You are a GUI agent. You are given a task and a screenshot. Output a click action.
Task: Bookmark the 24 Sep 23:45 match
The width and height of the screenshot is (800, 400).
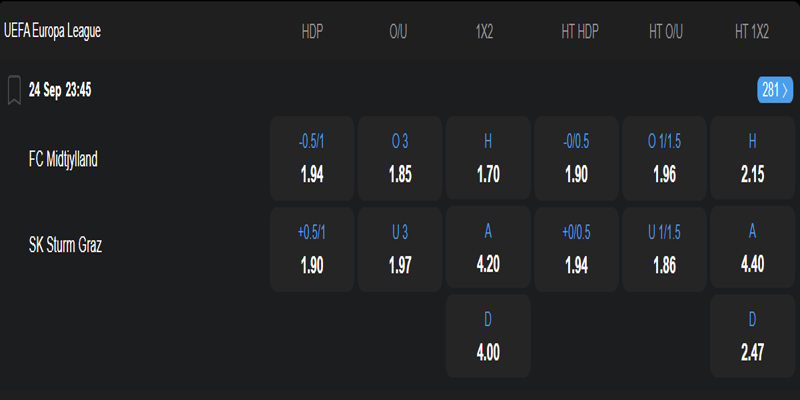[14, 90]
